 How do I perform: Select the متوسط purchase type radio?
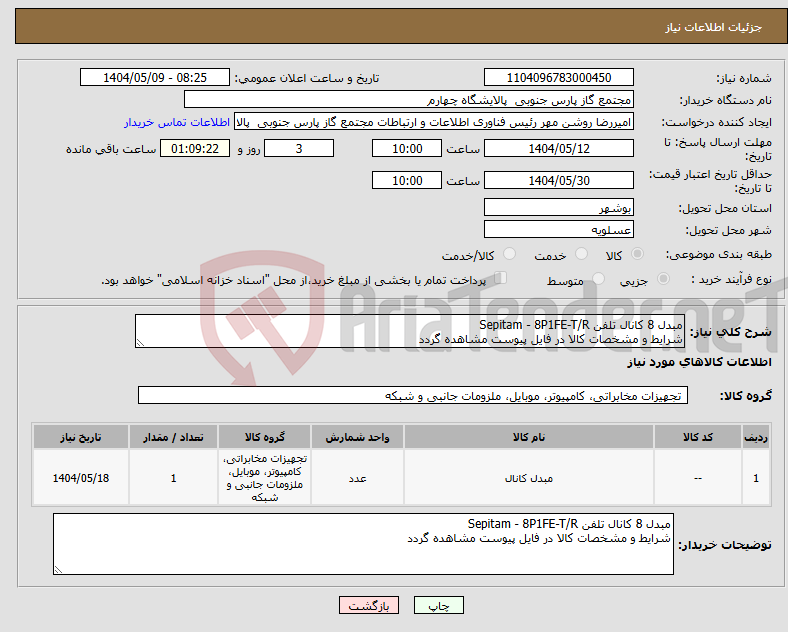pyautogui.click(x=598, y=279)
